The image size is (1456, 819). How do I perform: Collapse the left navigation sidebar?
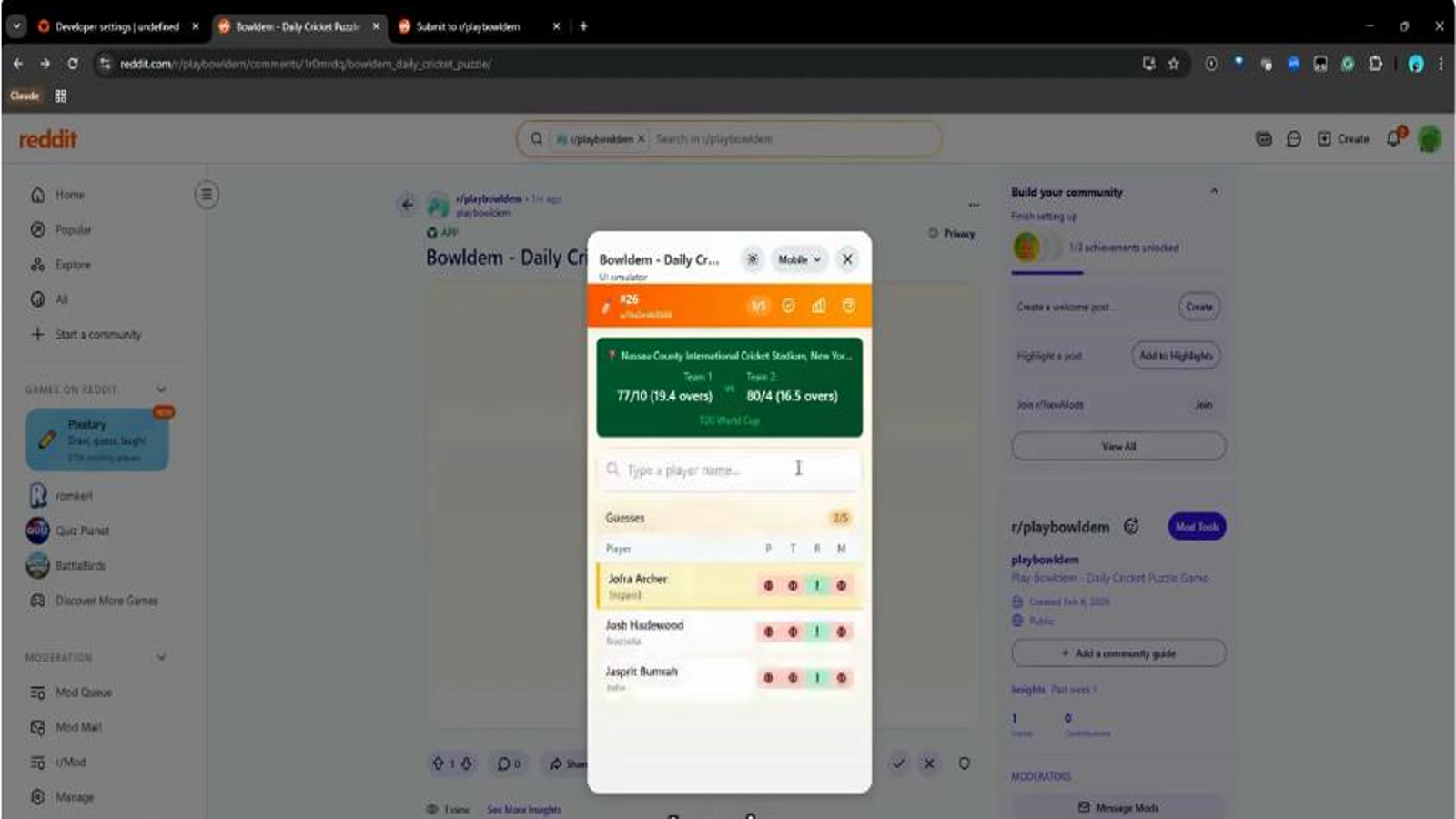click(207, 195)
